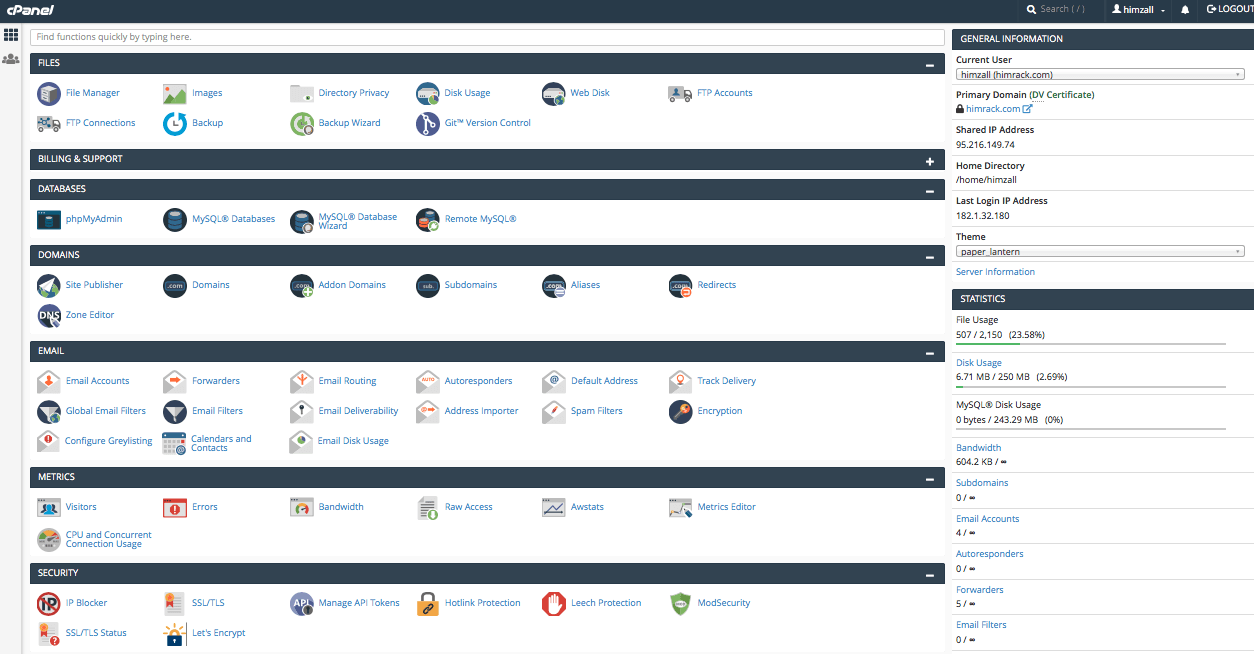This screenshot has width=1254, height=654.
Task: Click the phpMyAdmin icon
Action: coord(49,219)
